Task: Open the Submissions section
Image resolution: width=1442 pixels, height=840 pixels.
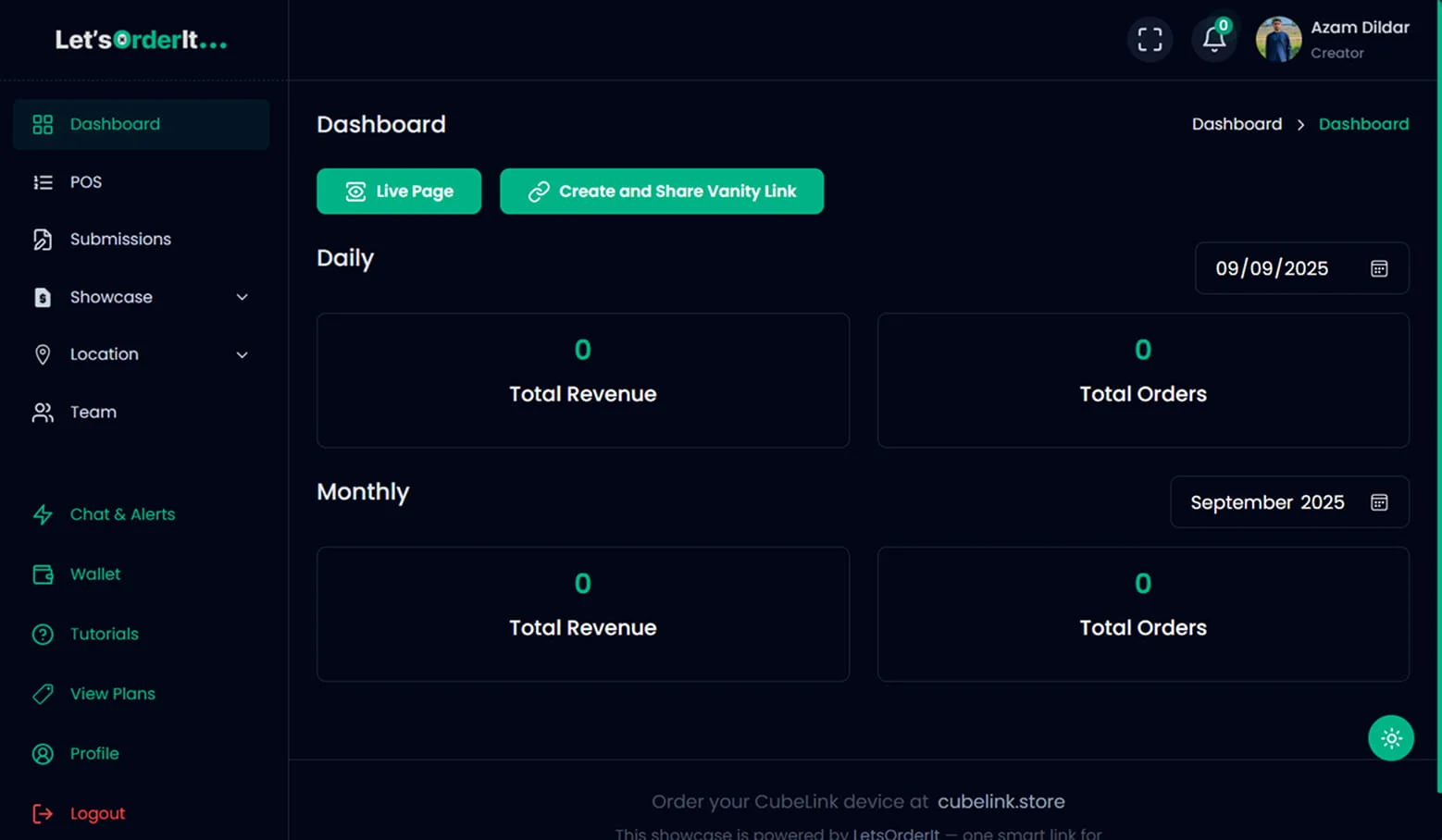Action: coord(120,239)
